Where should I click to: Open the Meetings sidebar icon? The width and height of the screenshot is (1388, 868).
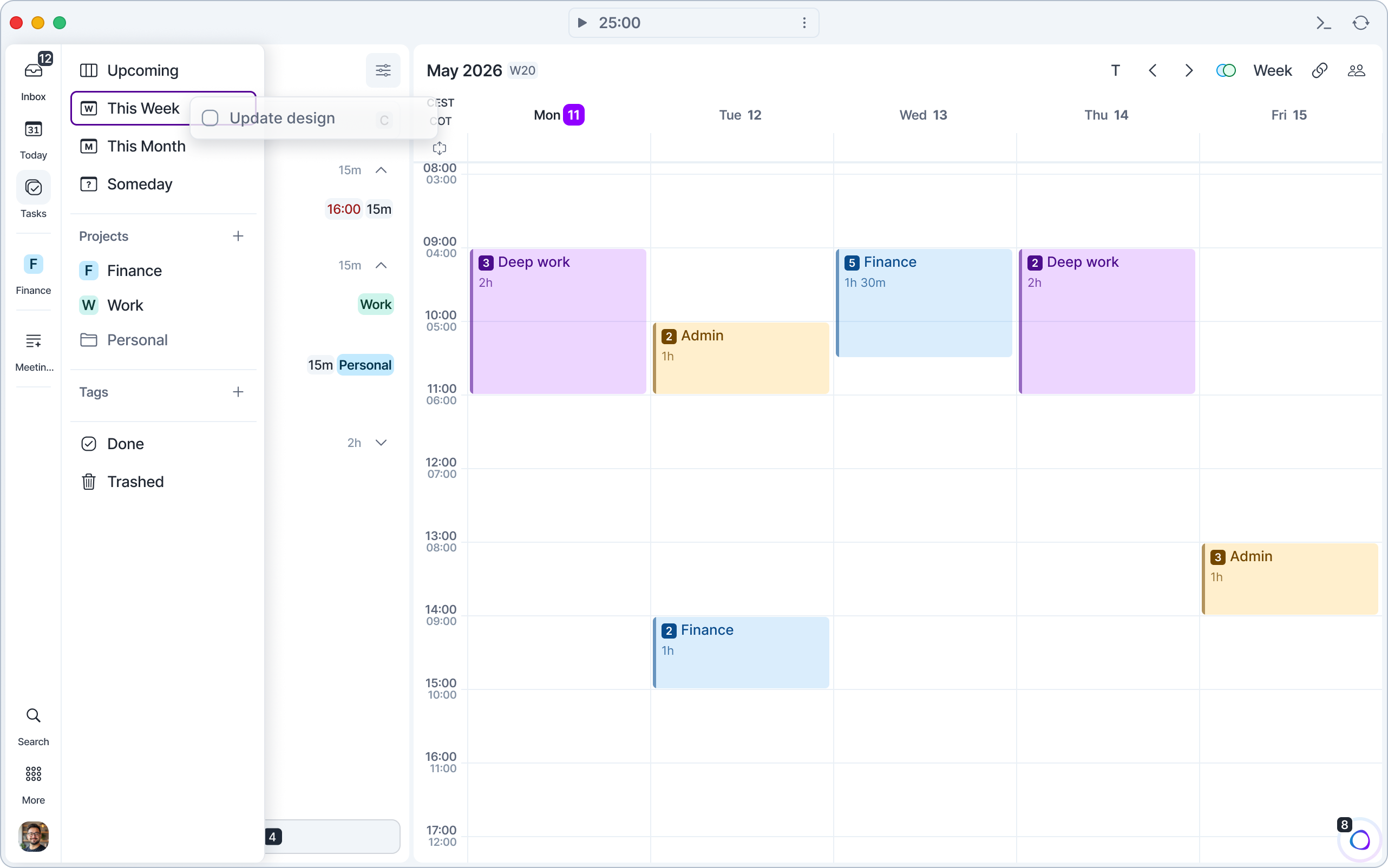coord(34,341)
